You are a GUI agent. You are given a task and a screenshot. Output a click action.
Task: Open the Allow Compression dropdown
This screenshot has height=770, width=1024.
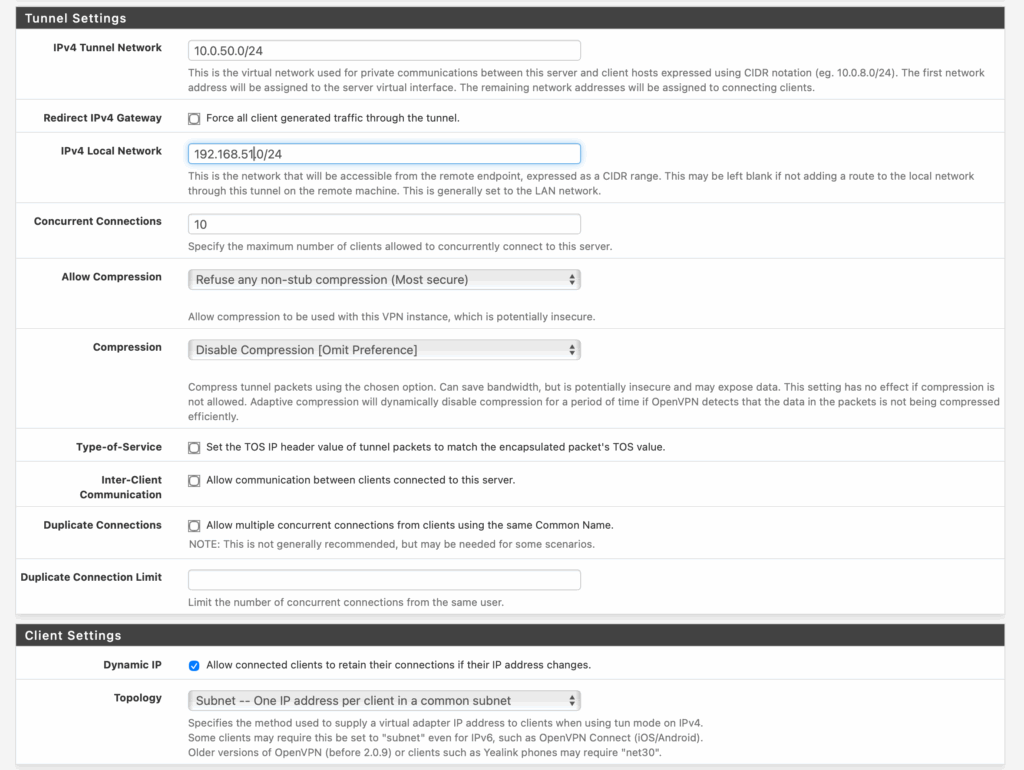click(384, 280)
